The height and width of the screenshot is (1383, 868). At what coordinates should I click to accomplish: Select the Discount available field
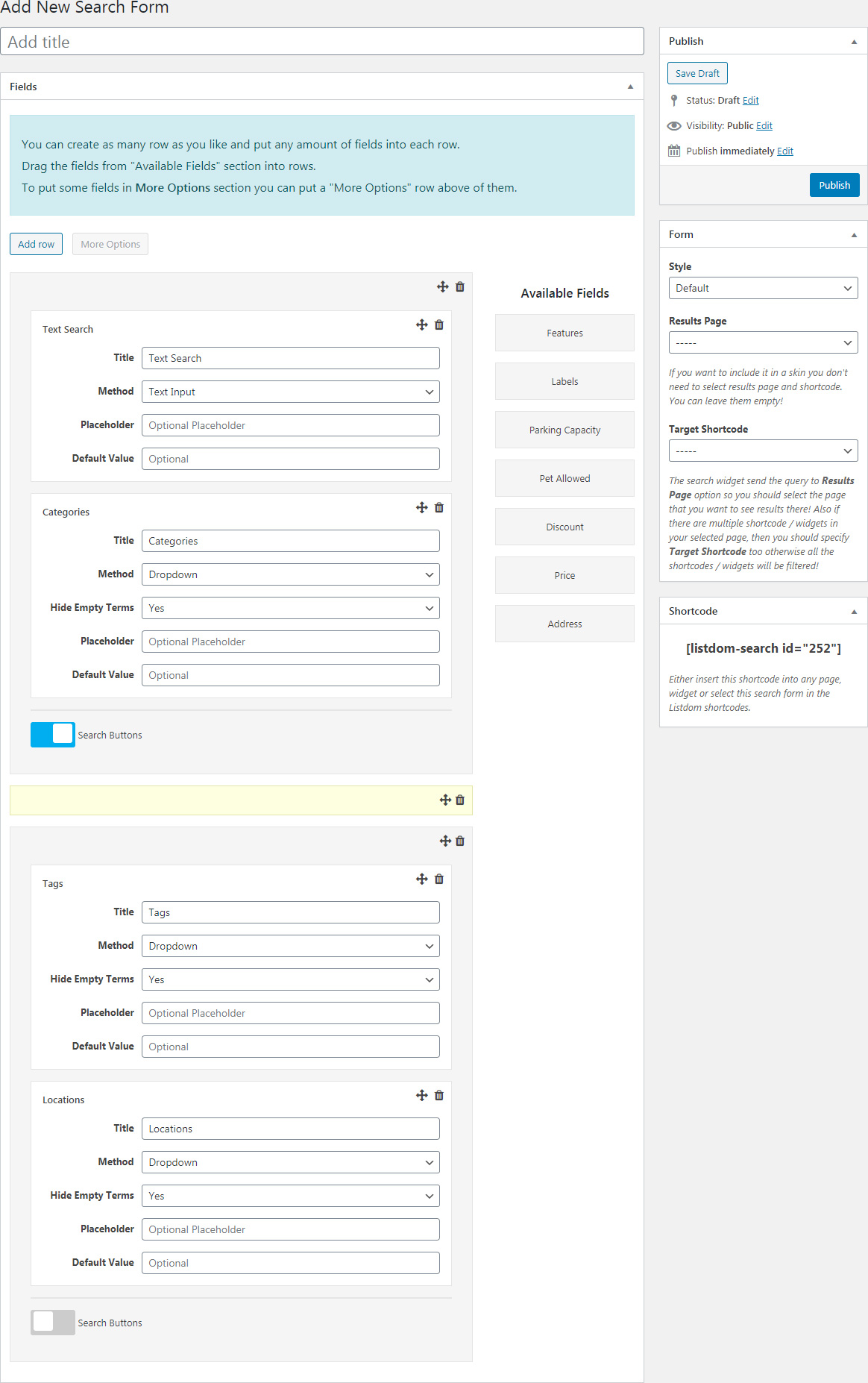(x=564, y=527)
